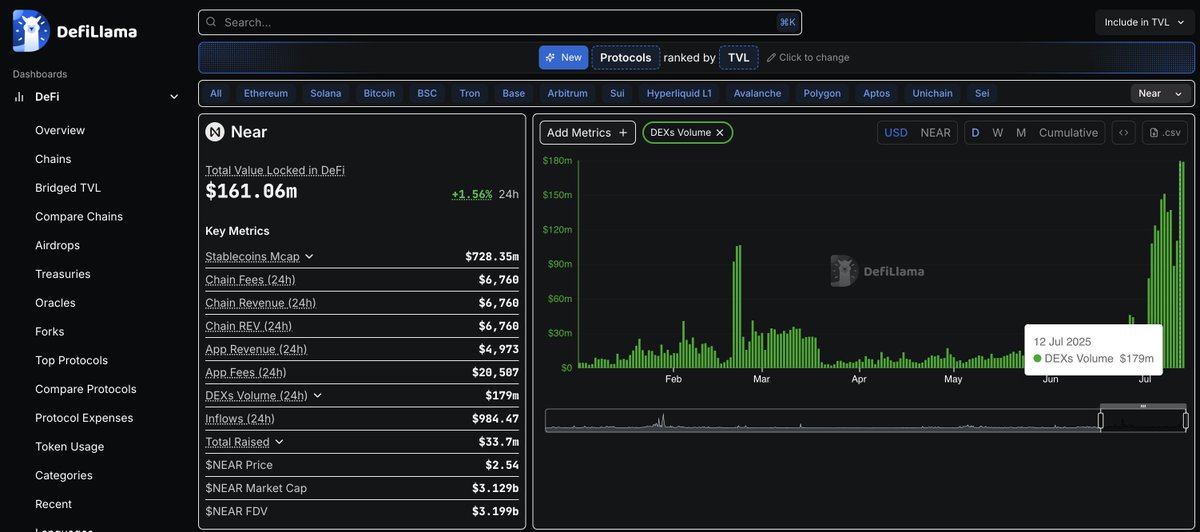Click the top grip of the range window
Viewport: 1200px width, 532px height.
point(1143,406)
